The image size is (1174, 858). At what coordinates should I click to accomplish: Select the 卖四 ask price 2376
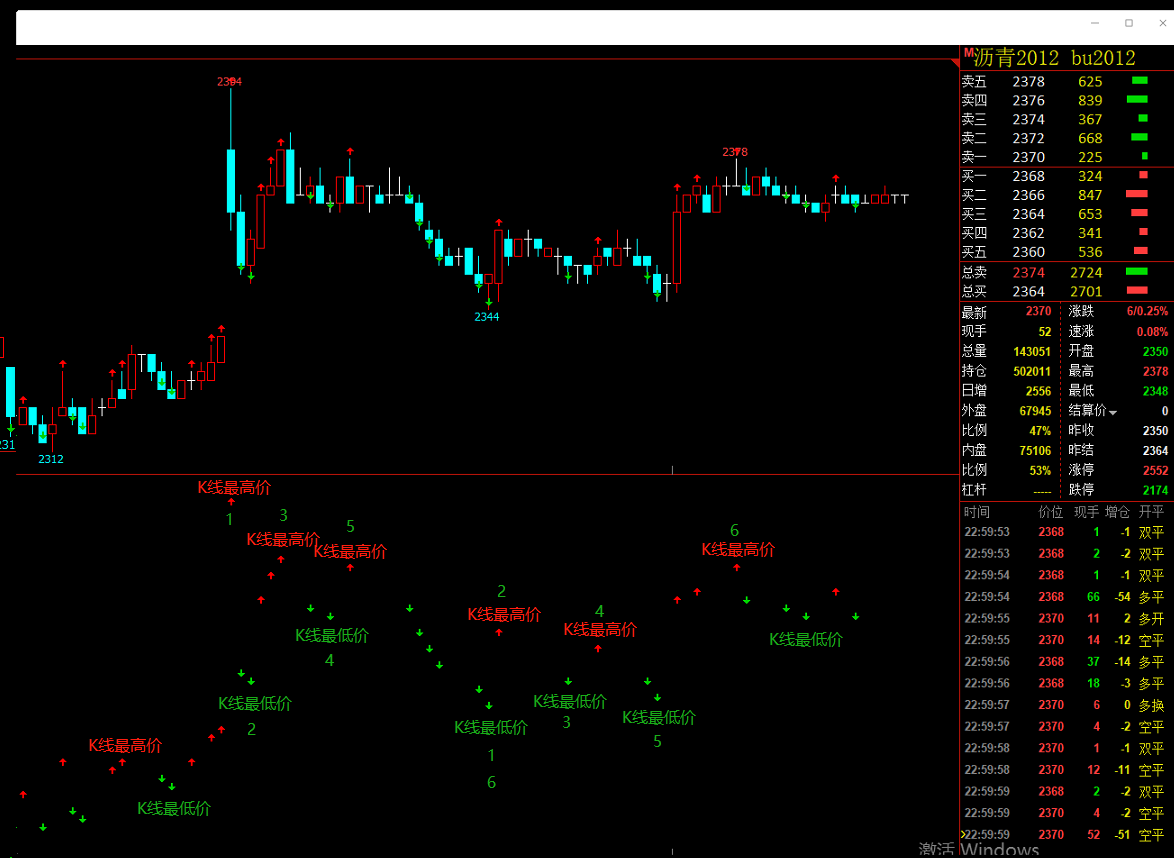(x=1028, y=100)
